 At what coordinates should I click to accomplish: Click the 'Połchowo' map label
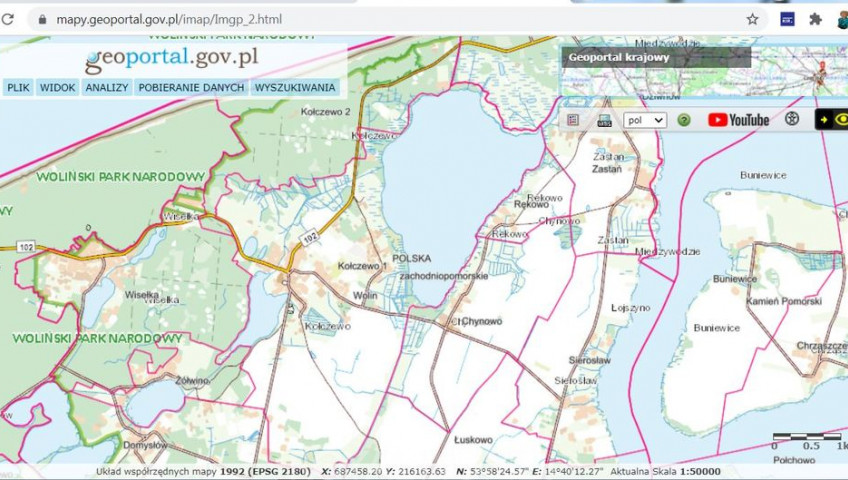(794, 460)
